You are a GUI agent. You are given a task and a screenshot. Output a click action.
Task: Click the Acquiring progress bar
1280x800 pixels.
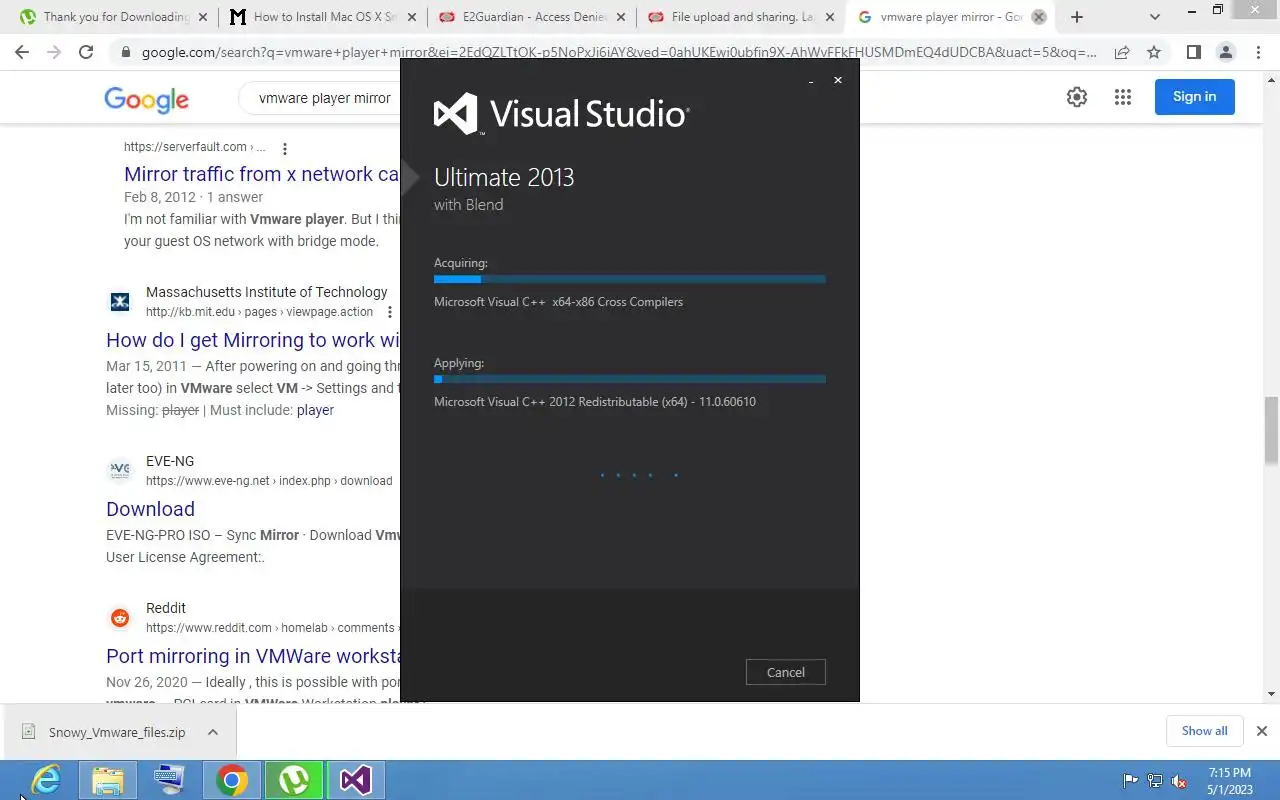tap(630, 279)
